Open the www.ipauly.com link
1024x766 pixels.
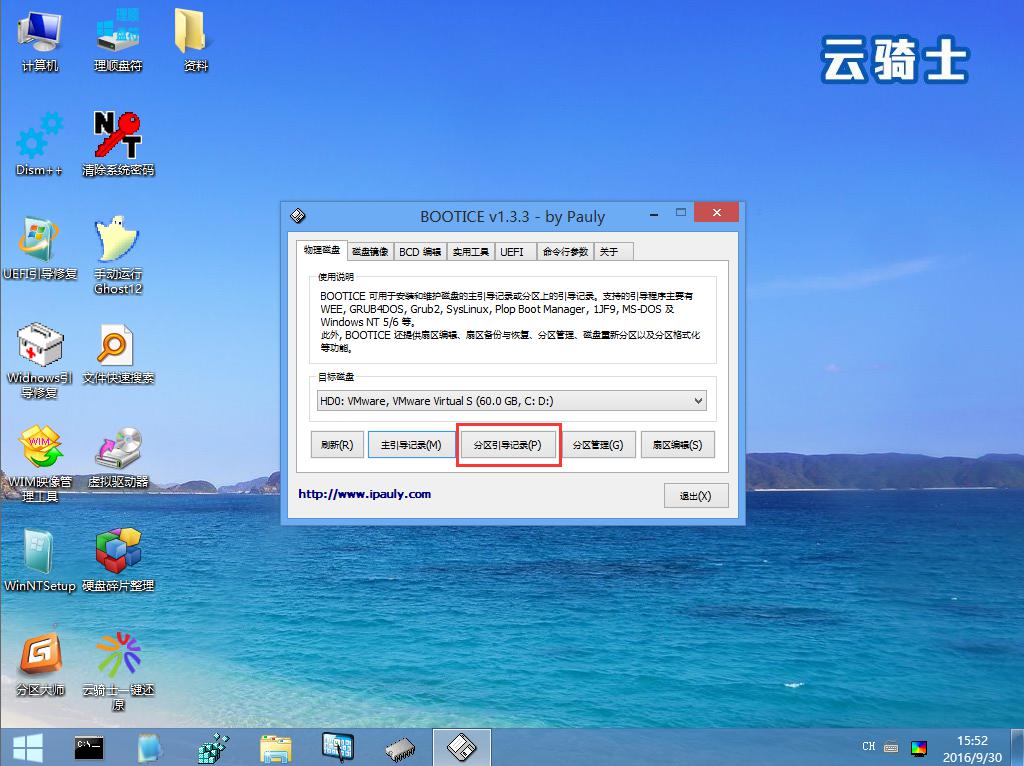[x=364, y=494]
